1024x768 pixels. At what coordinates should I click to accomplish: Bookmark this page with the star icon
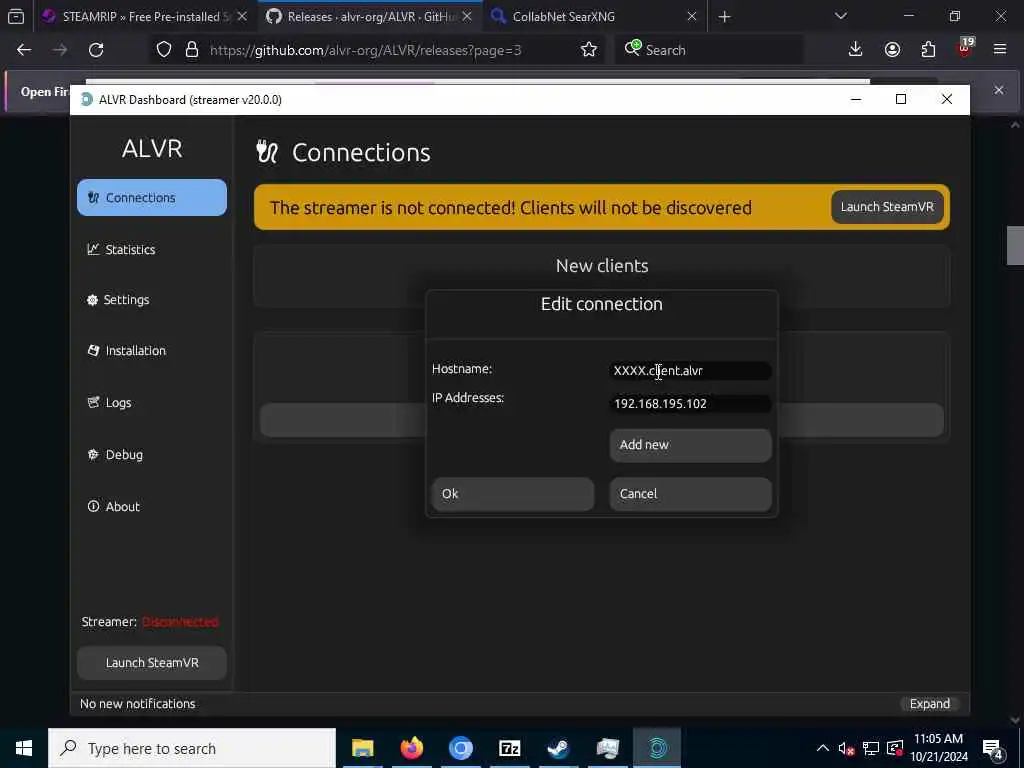point(588,50)
